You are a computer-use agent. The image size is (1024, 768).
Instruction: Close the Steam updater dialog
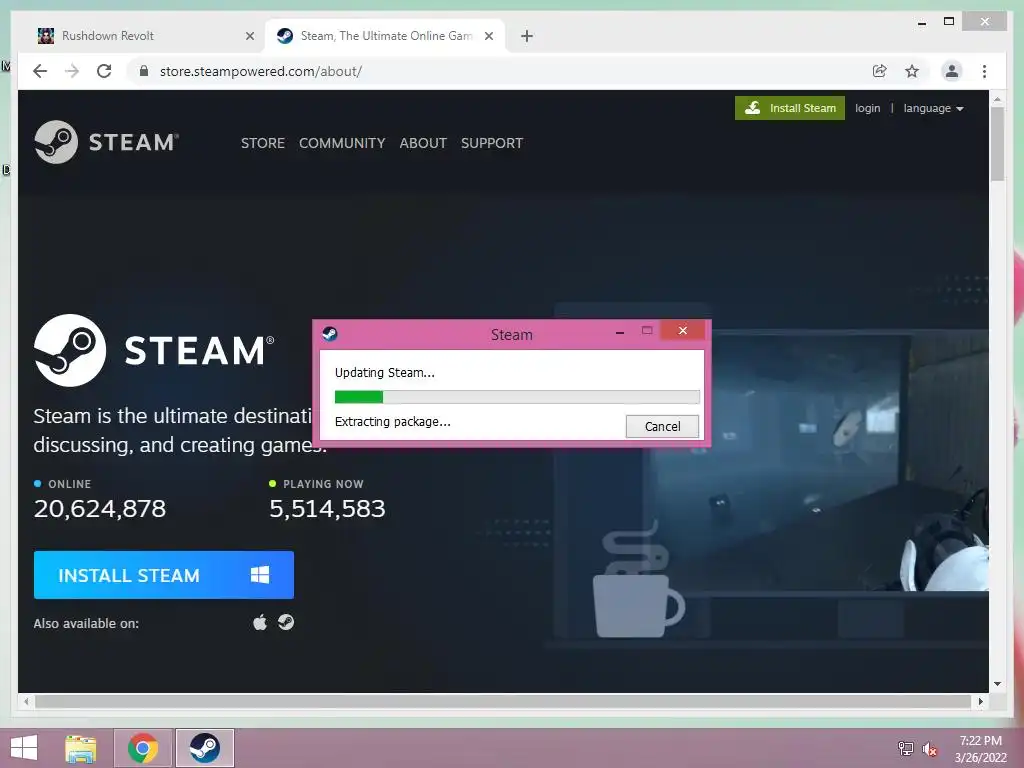682,330
